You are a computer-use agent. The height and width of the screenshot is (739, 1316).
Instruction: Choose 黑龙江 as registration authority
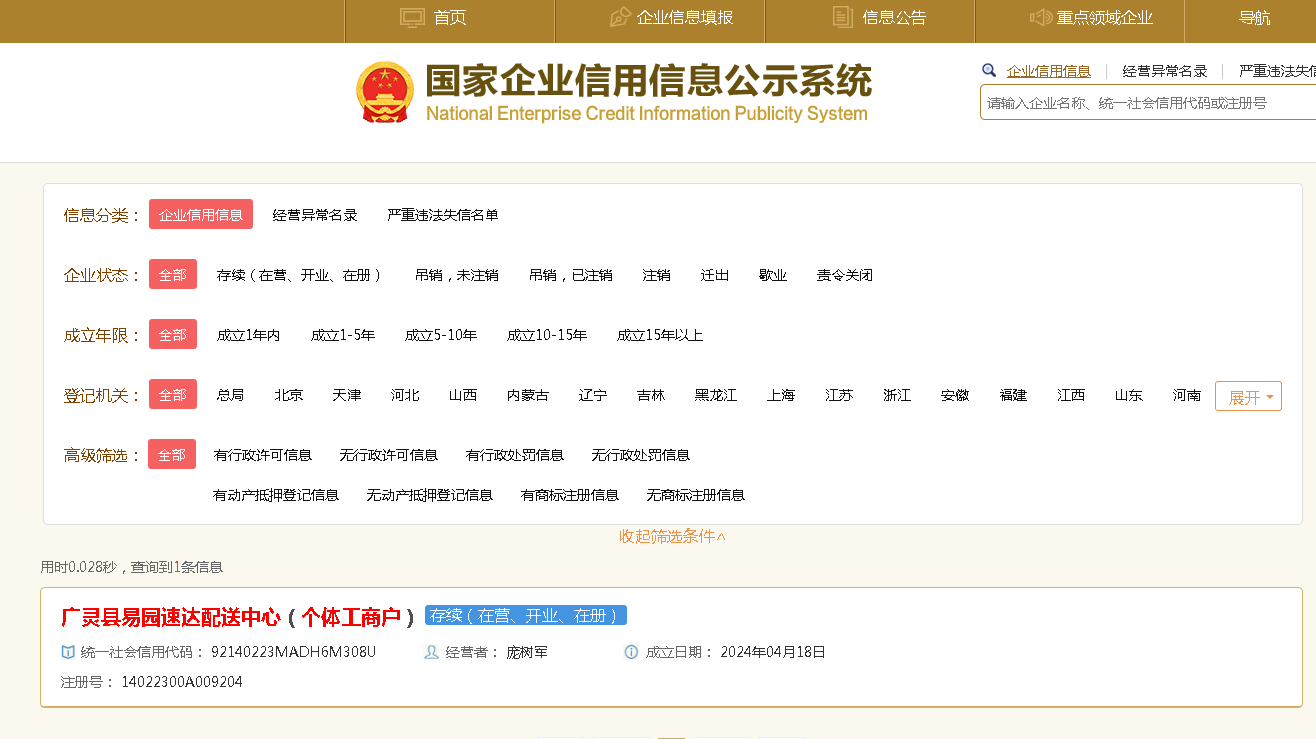click(716, 395)
